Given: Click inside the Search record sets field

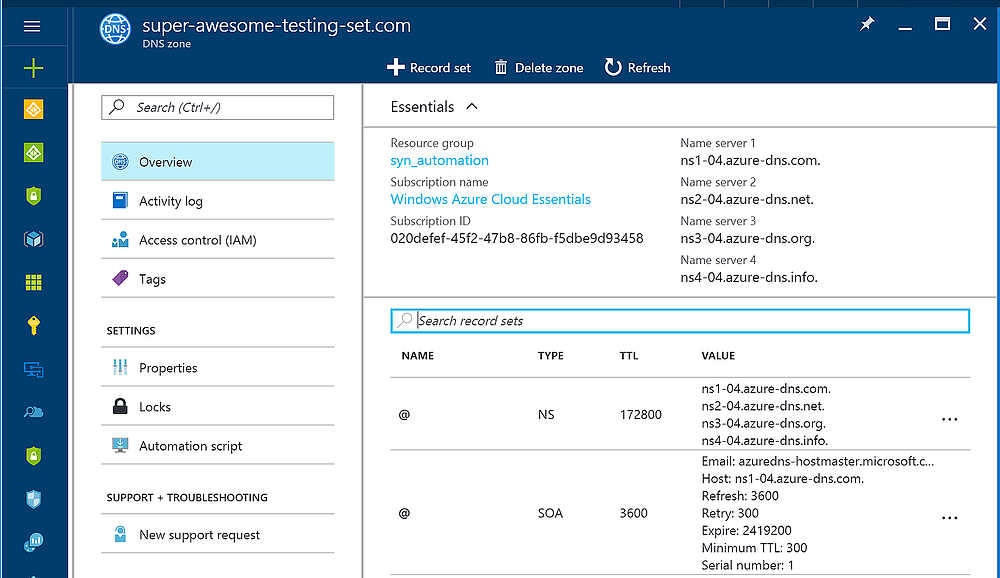Looking at the screenshot, I should coord(680,321).
